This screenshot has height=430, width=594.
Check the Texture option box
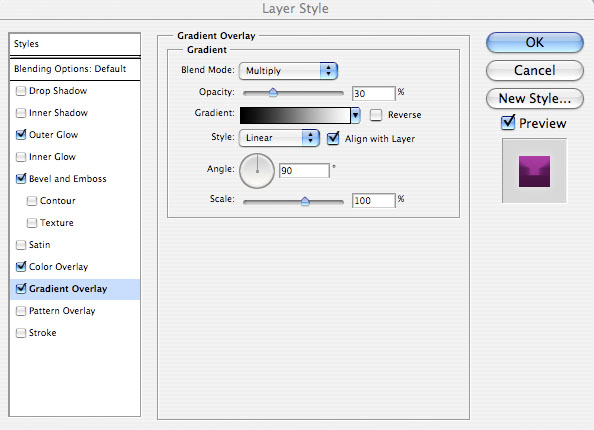point(32,223)
